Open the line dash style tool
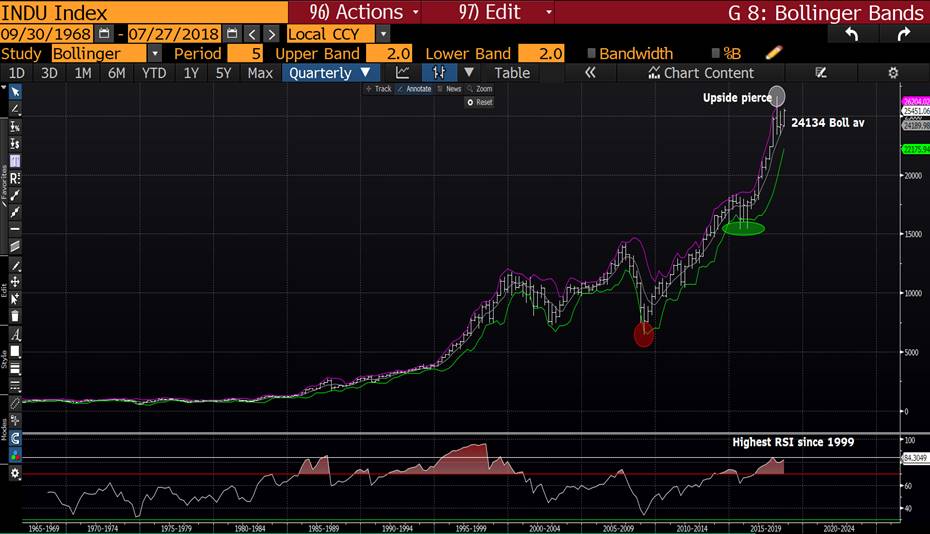Image resolution: width=930 pixels, height=534 pixels. pos(15,386)
